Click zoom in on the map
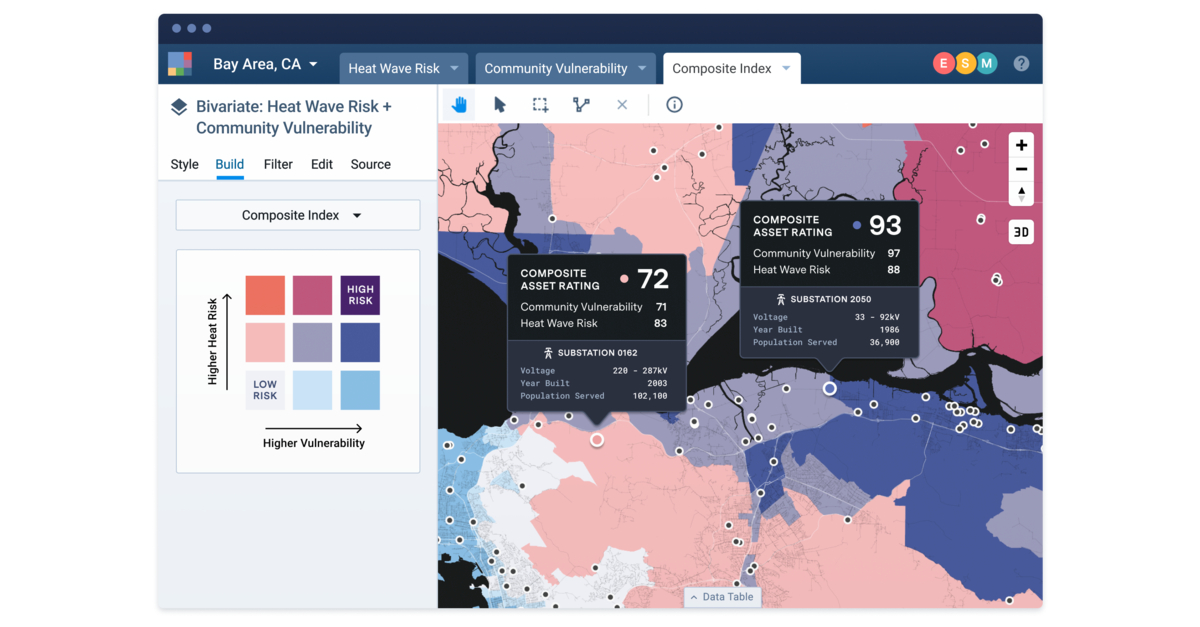The image size is (1200, 627). tap(1021, 145)
